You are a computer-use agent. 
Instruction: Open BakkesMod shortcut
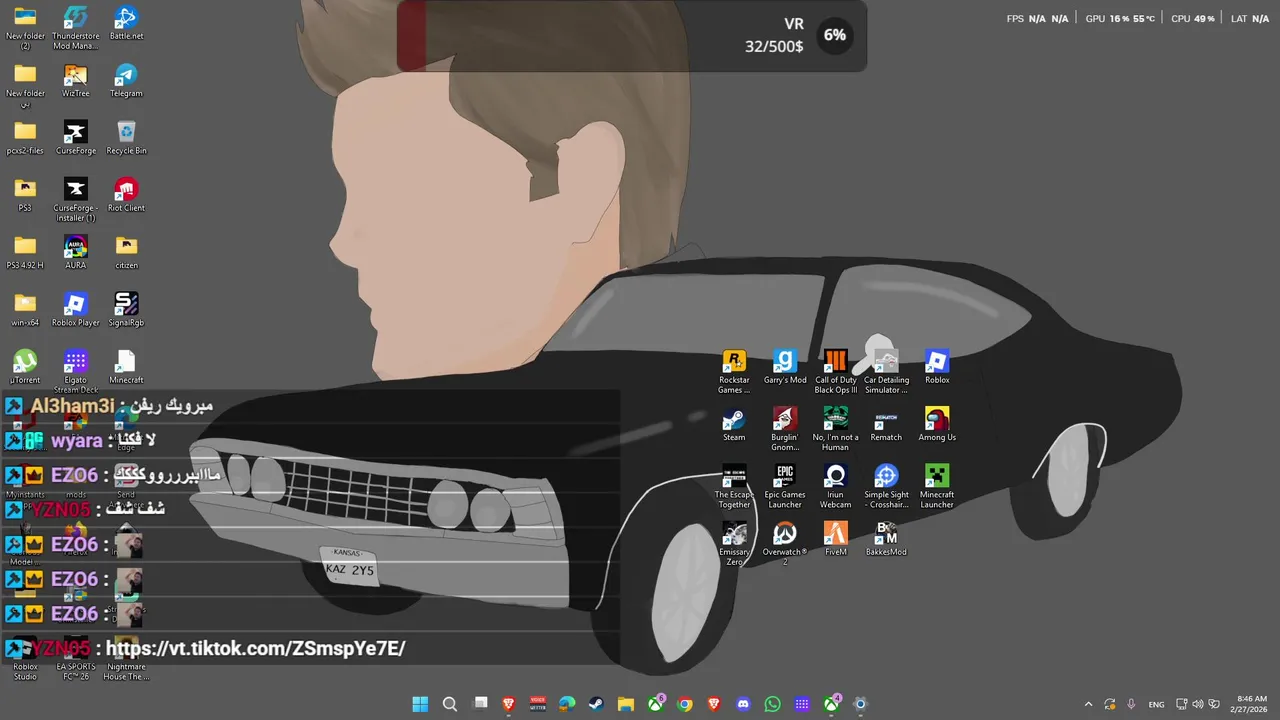[x=886, y=538]
